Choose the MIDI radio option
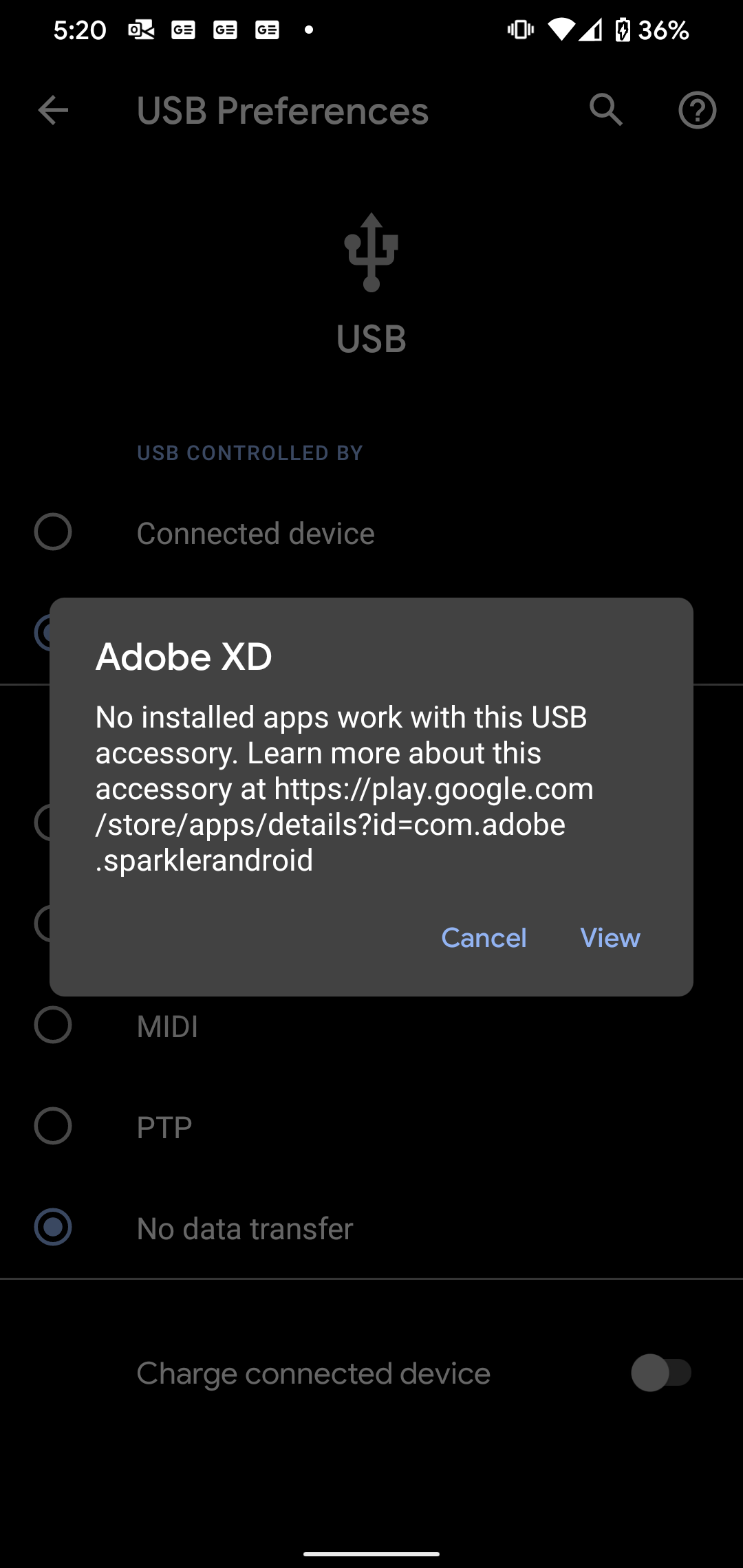This screenshot has width=743, height=1568. click(x=53, y=1025)
